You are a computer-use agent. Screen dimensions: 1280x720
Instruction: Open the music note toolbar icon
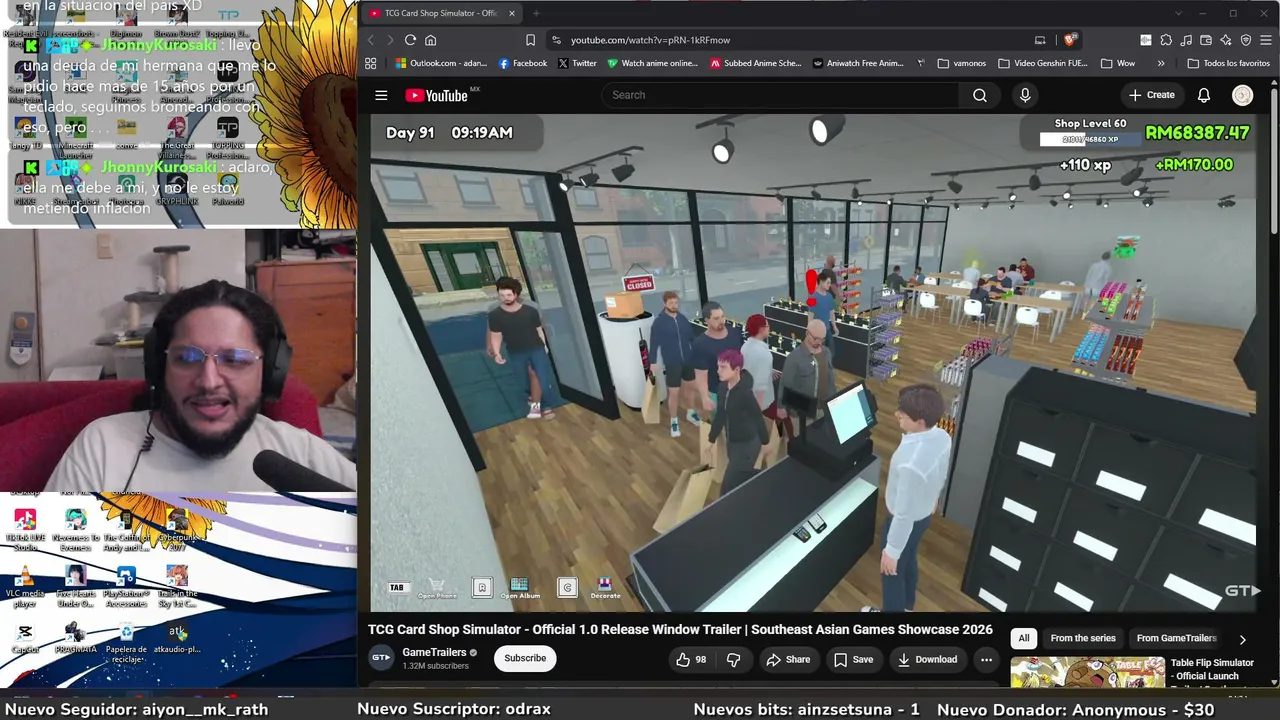pos(1186,40)
